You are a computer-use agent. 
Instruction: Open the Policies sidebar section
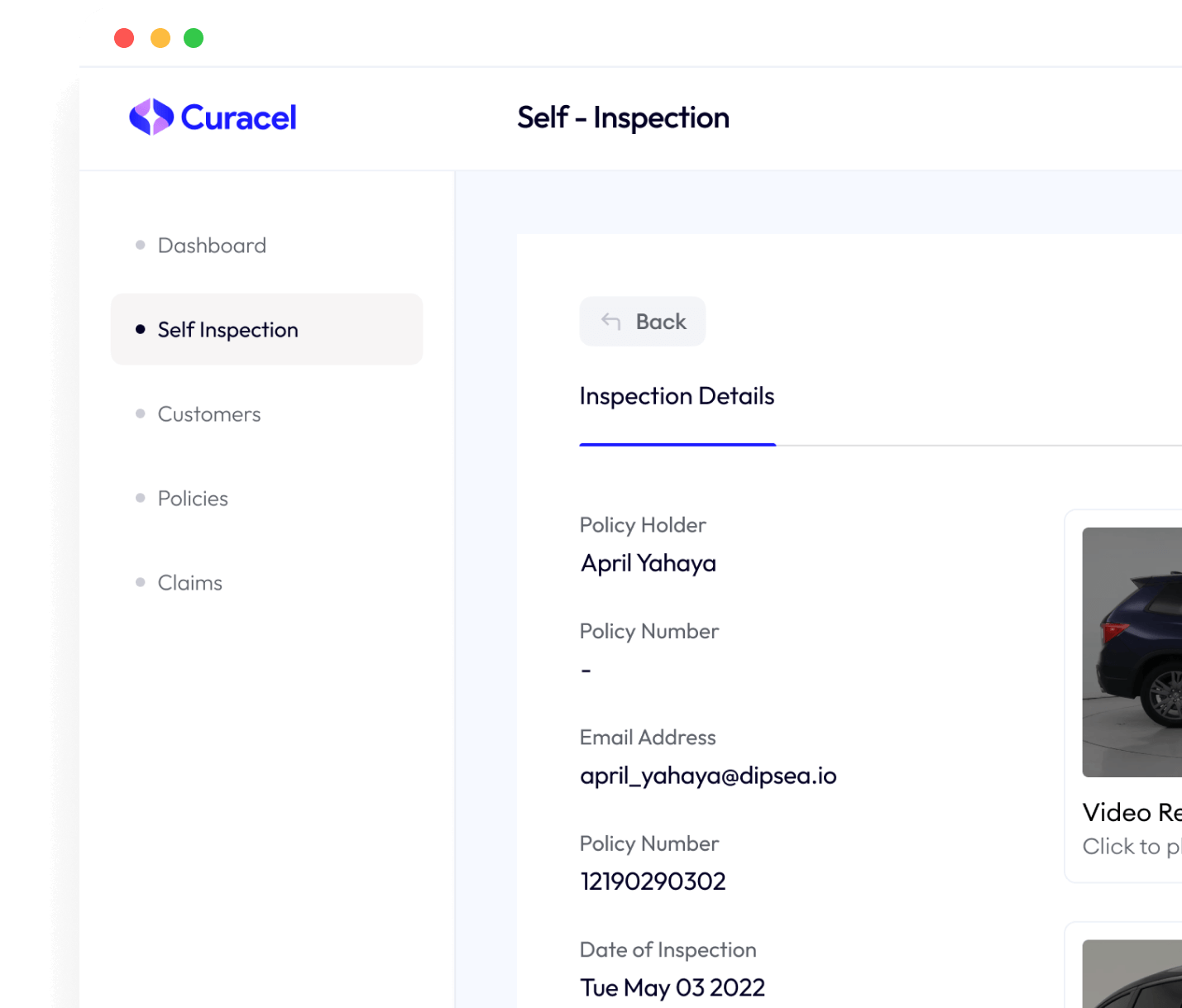(193, 499)
